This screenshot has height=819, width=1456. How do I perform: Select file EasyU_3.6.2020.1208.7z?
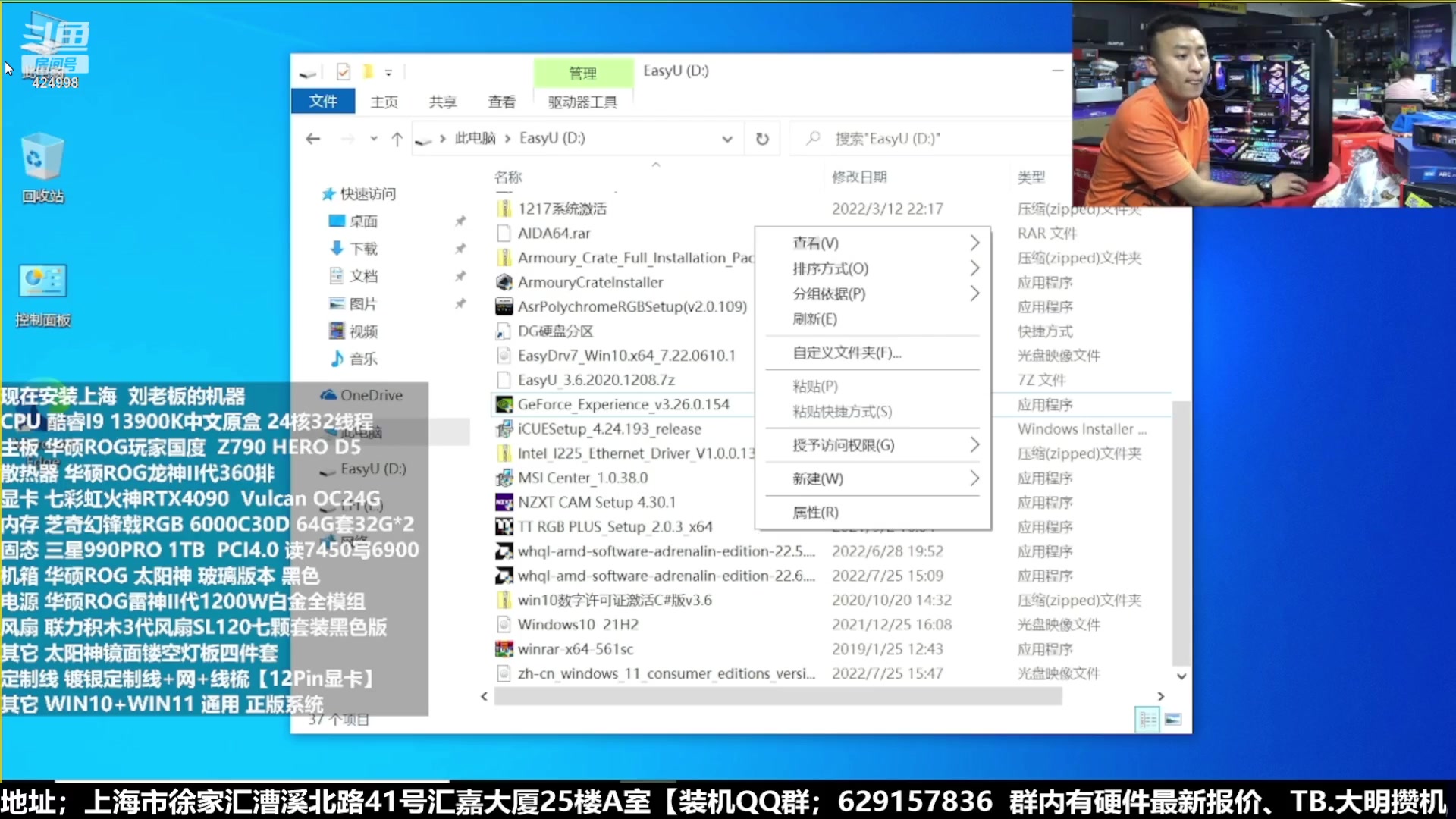[596, 380]
